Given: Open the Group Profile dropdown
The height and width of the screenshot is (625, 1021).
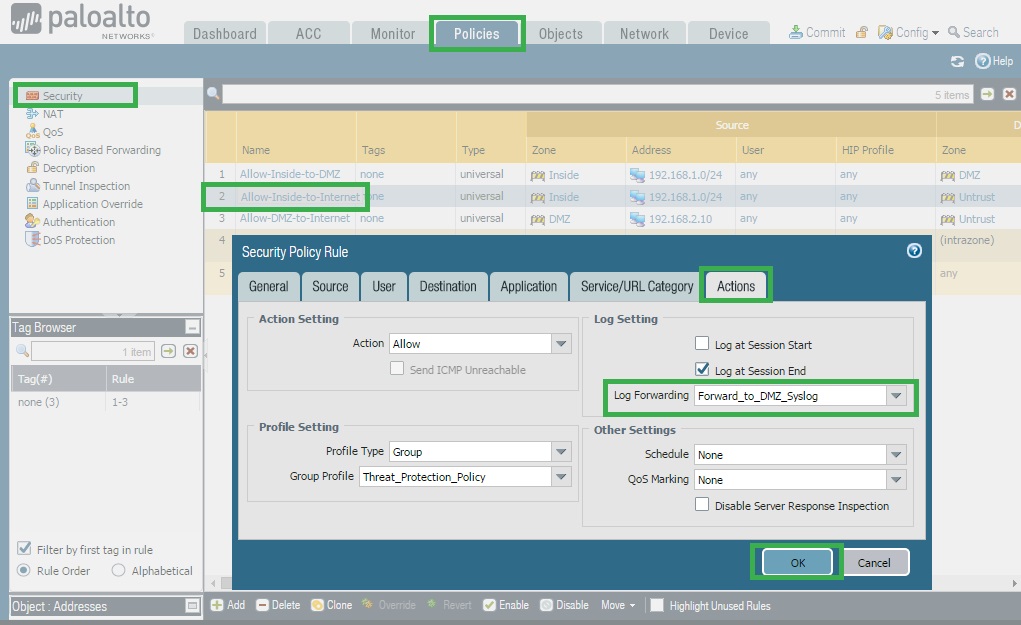Looking at the screenshot, I should tap(560, 477).
